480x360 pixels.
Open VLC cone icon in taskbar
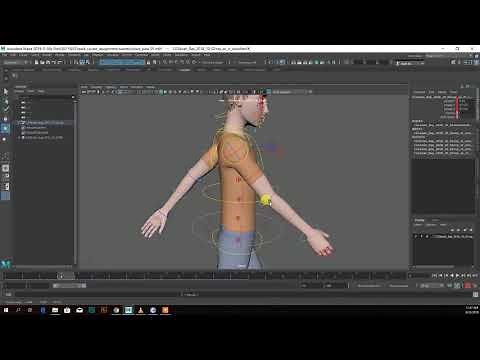pos(141,310)
